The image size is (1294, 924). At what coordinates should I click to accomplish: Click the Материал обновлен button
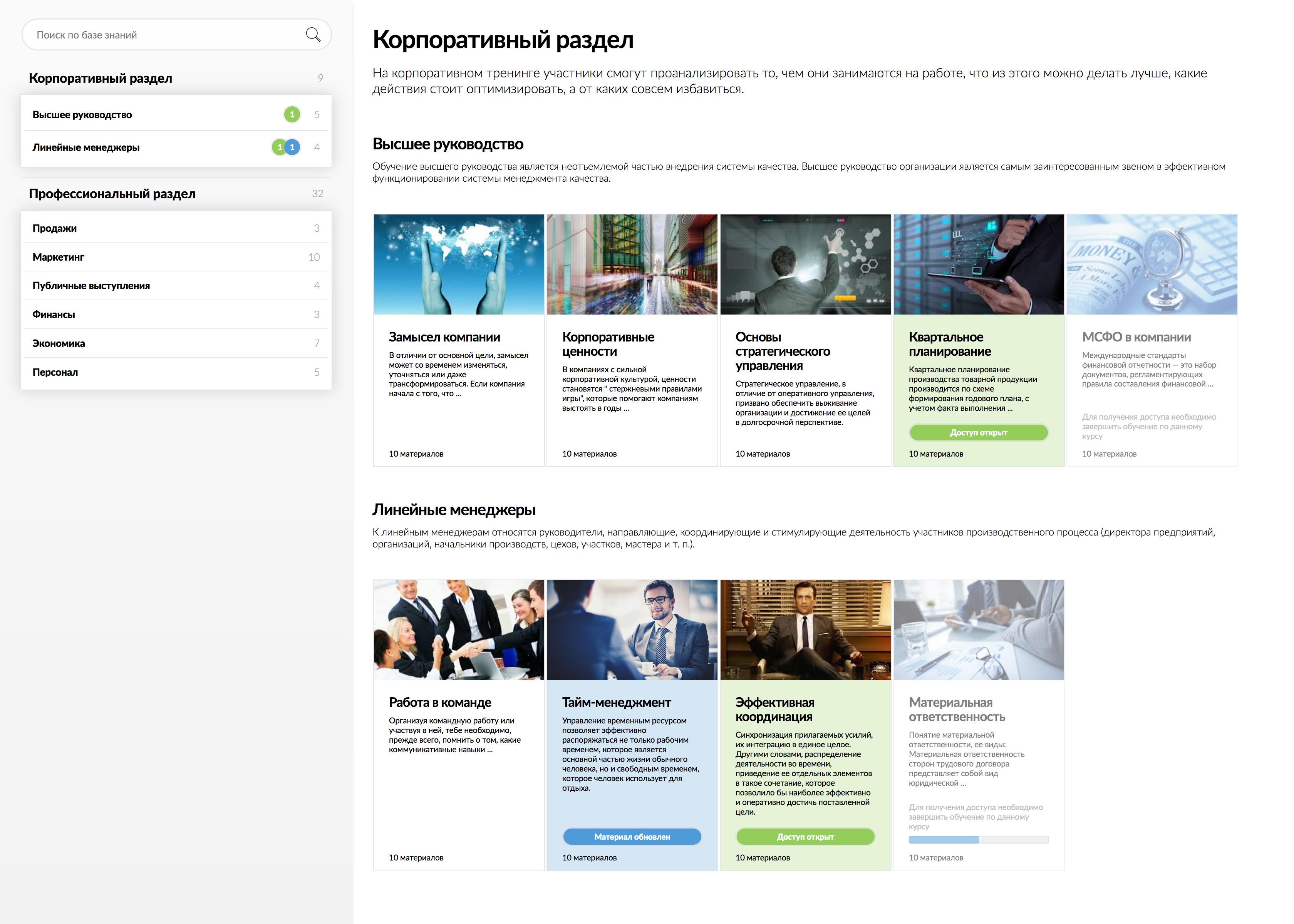click(632, 836)
